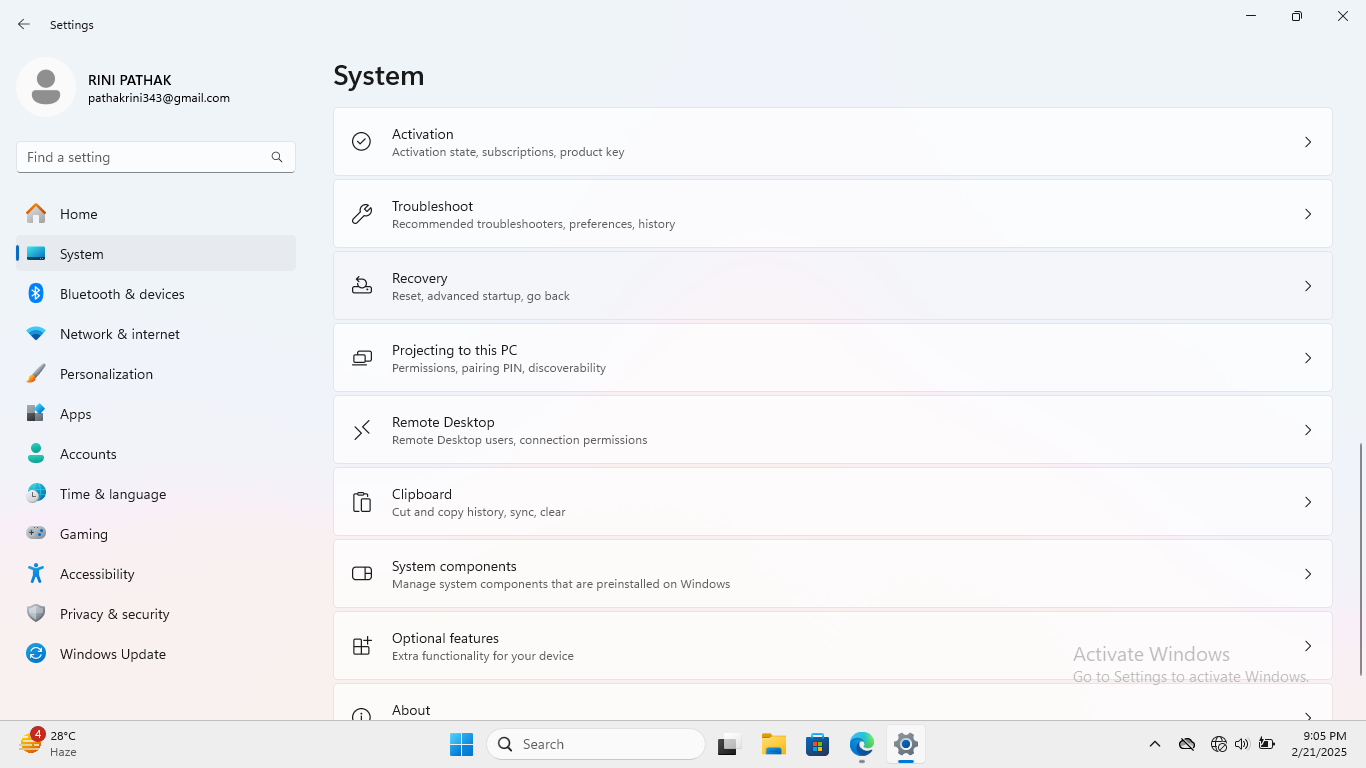The width and height of the screenshot is (1366, 768).
Task: Click the vertical scrollbar on the right
Action: 1360,558
